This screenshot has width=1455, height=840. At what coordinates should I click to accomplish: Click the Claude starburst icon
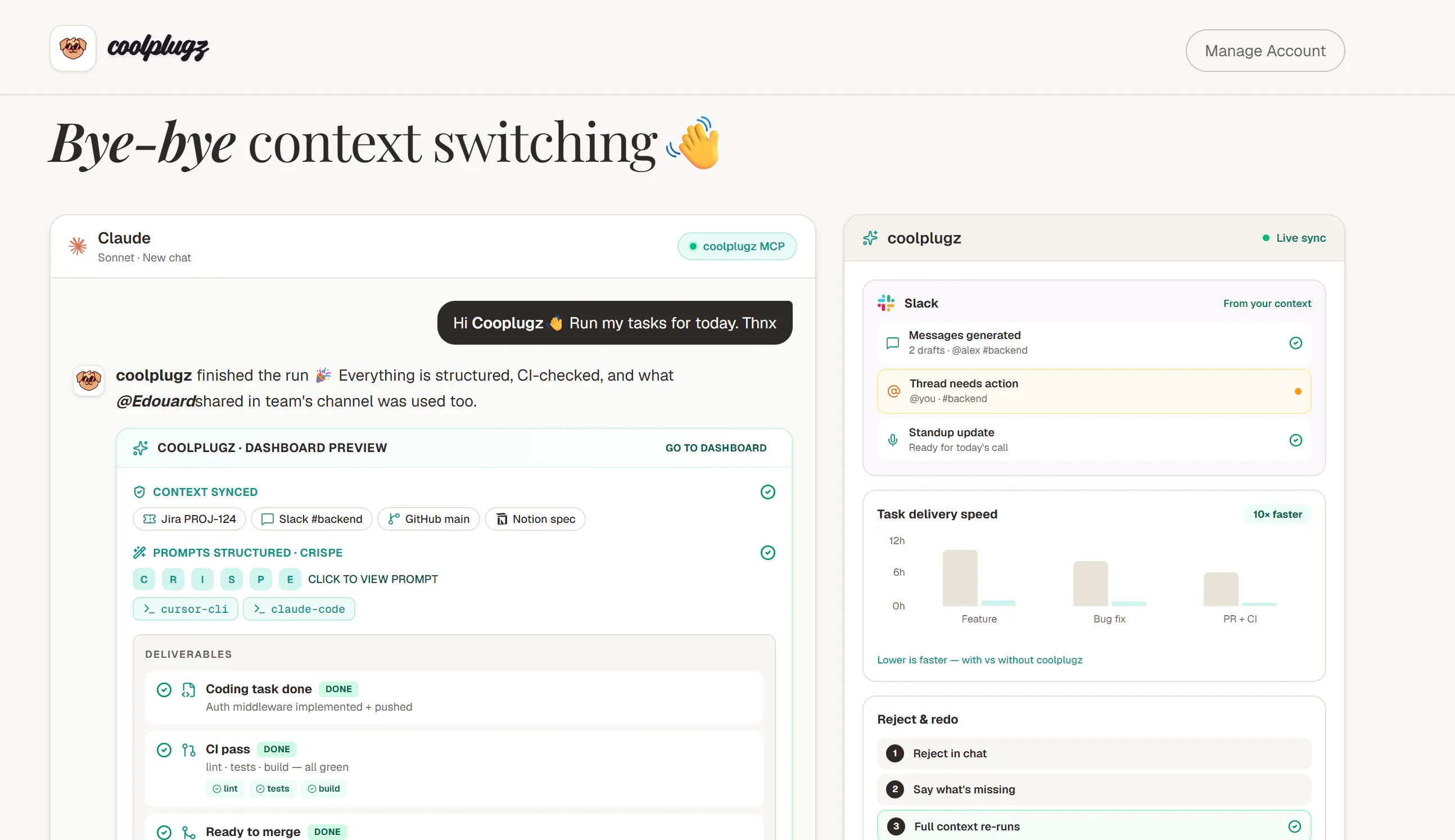(78, 246)
